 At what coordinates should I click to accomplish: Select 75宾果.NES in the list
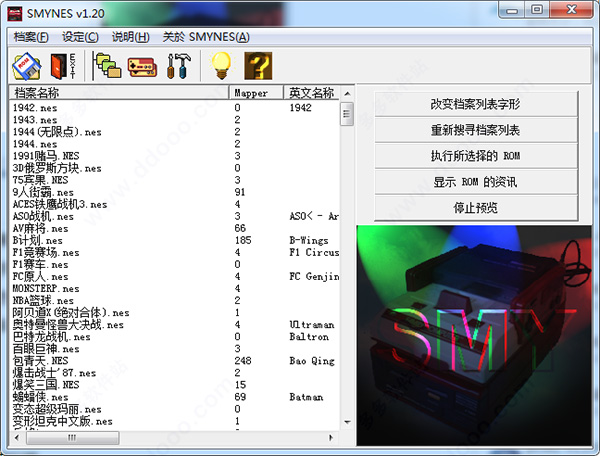coord(41,180)
